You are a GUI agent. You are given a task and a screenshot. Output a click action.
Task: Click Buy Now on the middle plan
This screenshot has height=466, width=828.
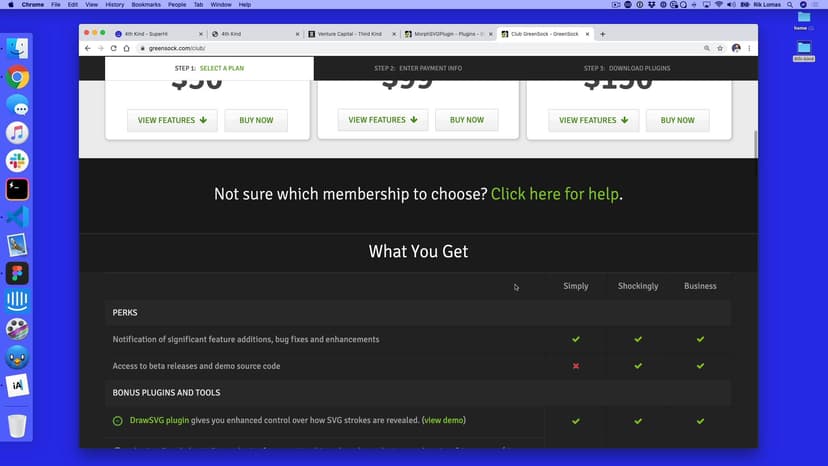coord(467,120)
